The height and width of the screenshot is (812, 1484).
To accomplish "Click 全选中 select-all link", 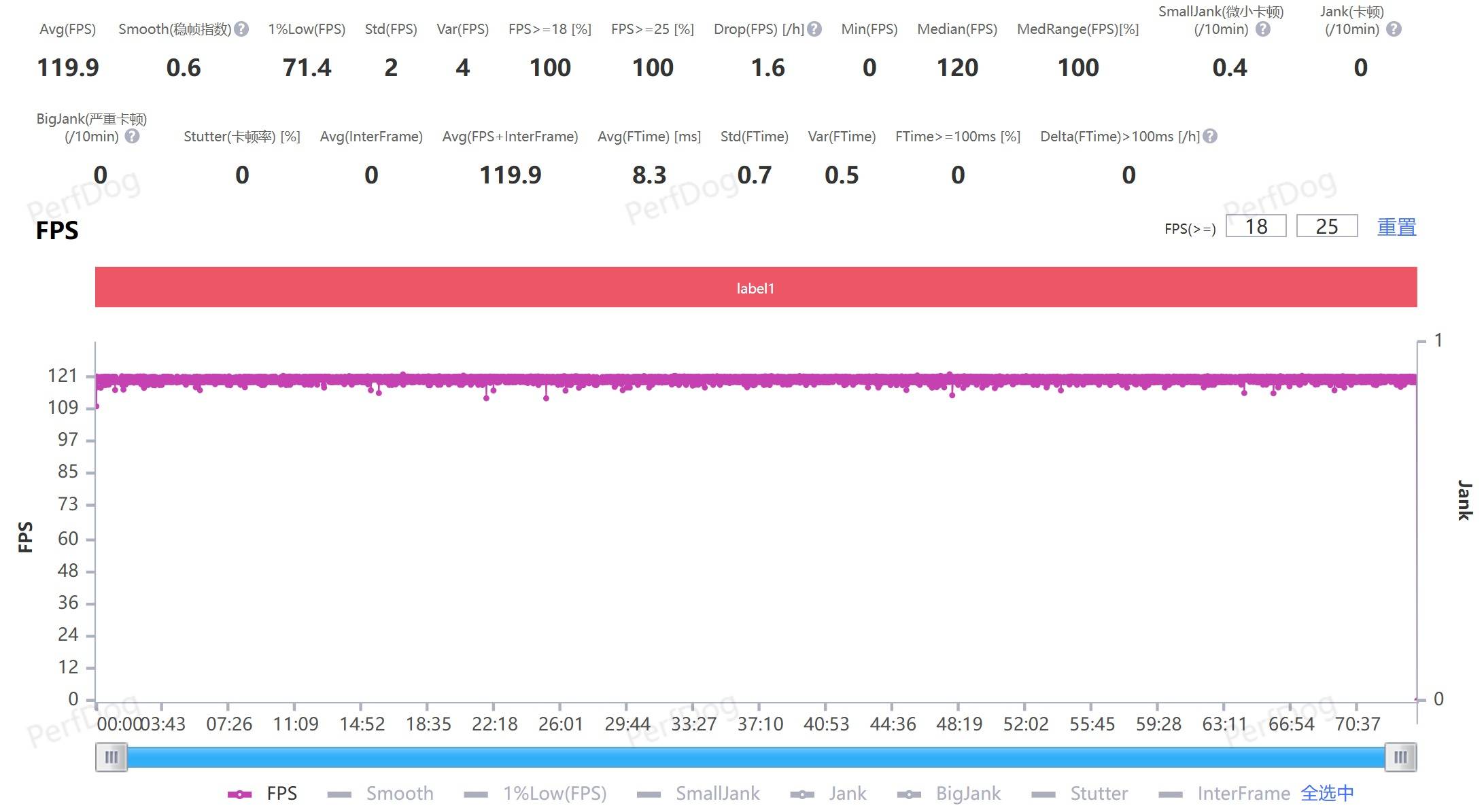I will (1327, 794).
